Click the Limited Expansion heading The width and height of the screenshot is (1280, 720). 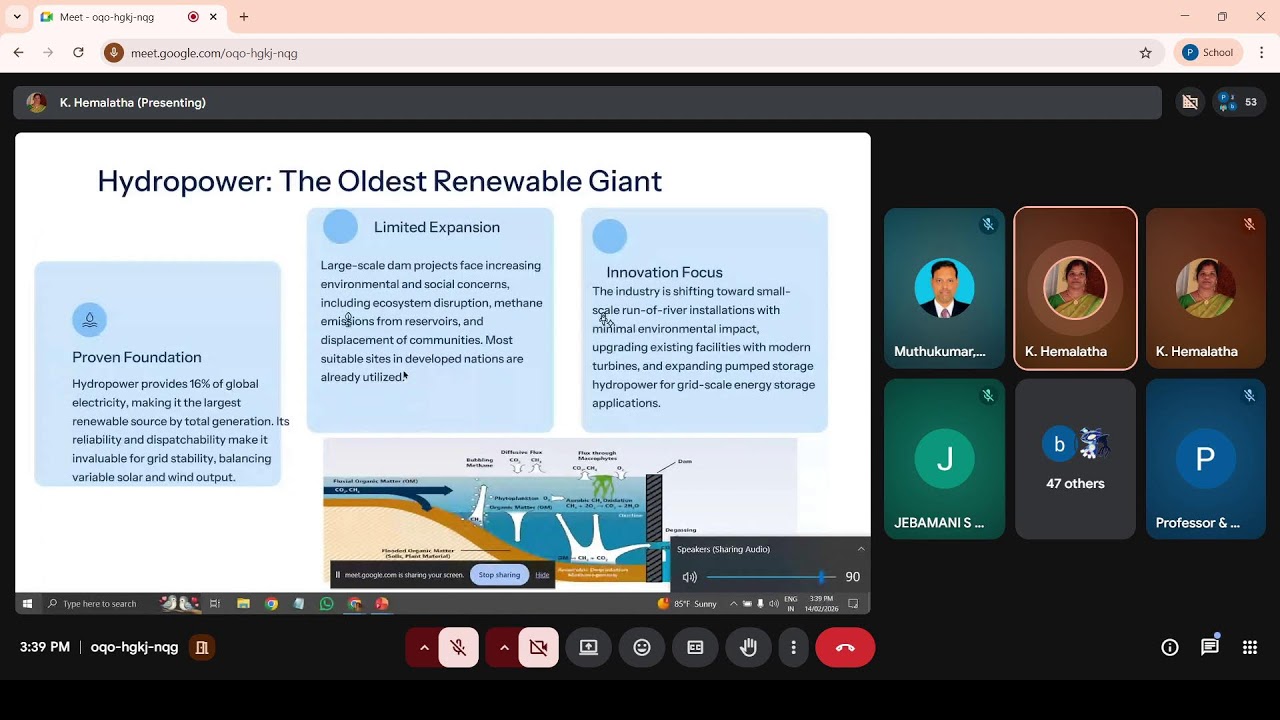[437, 227]
